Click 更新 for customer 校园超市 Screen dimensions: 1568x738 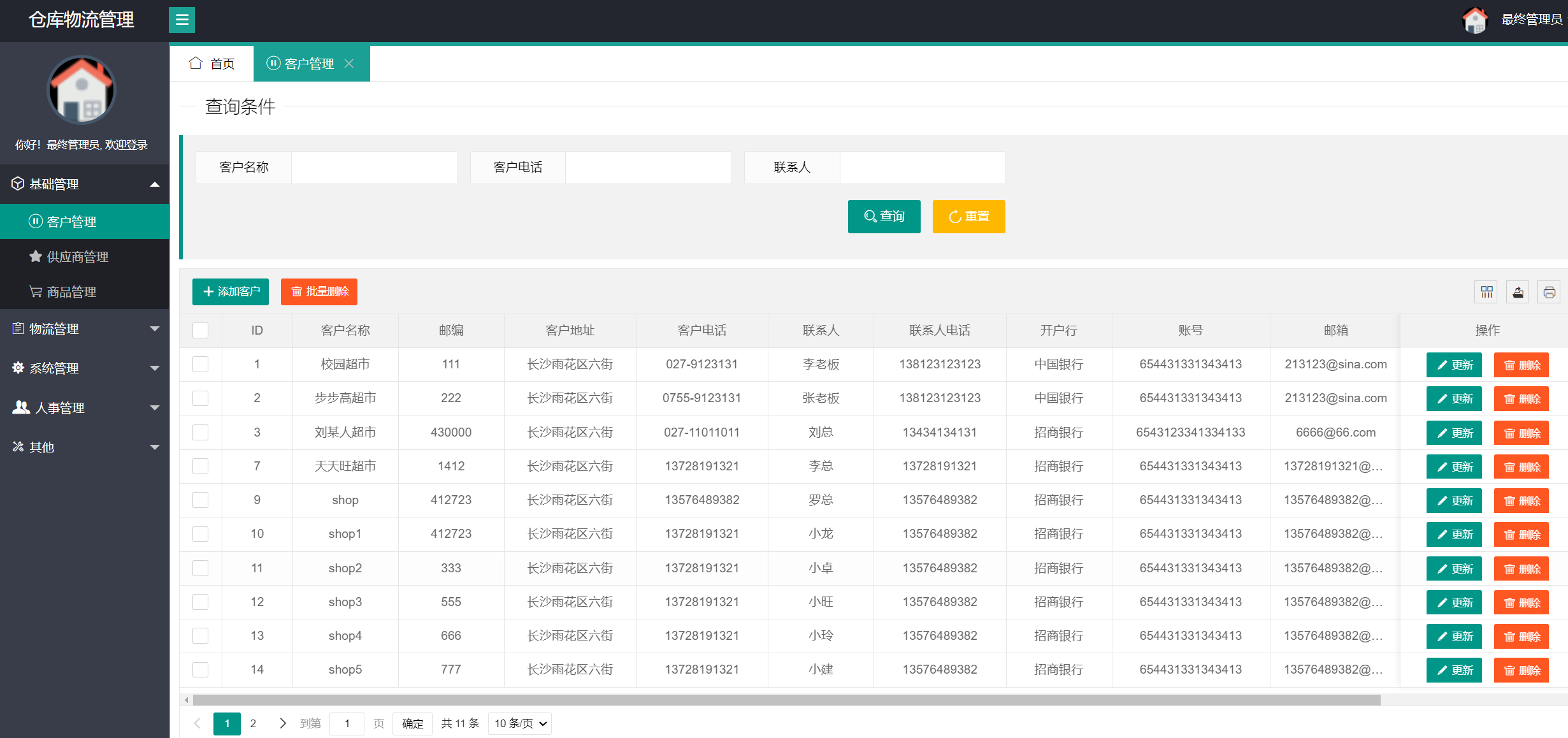point(1454,365)
